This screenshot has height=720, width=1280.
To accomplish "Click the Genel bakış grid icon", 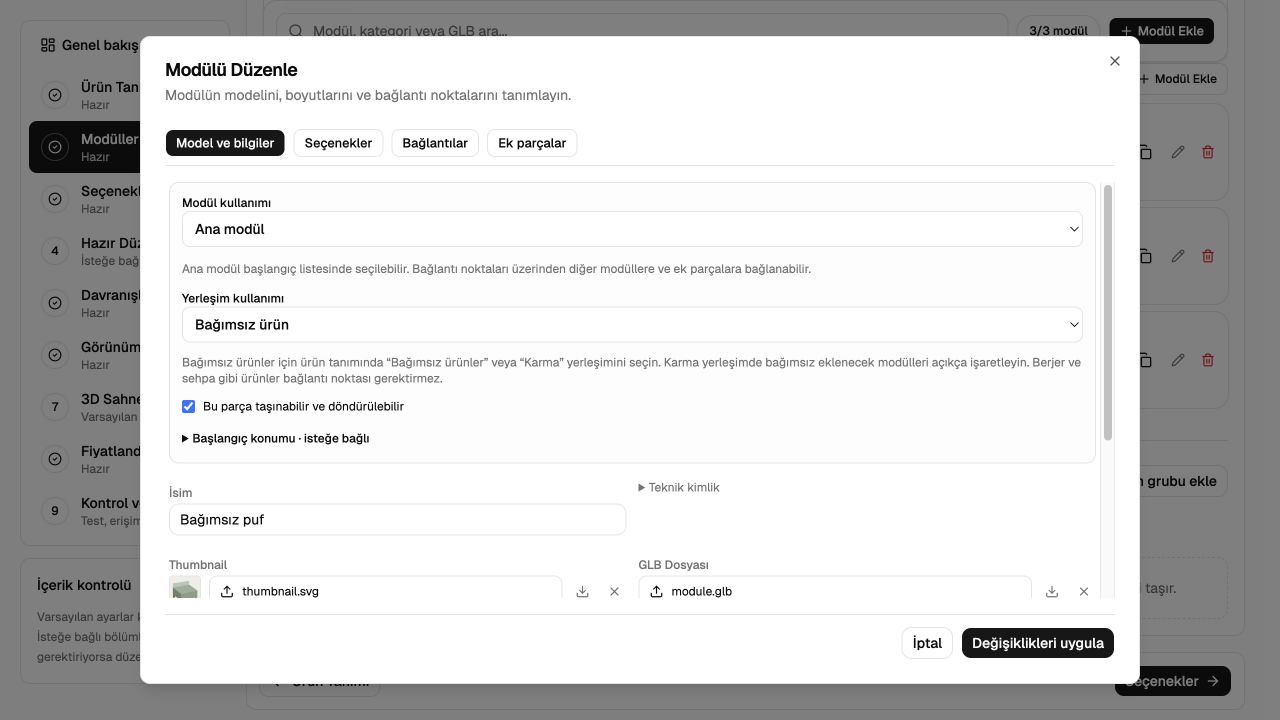I will (48, 45).
